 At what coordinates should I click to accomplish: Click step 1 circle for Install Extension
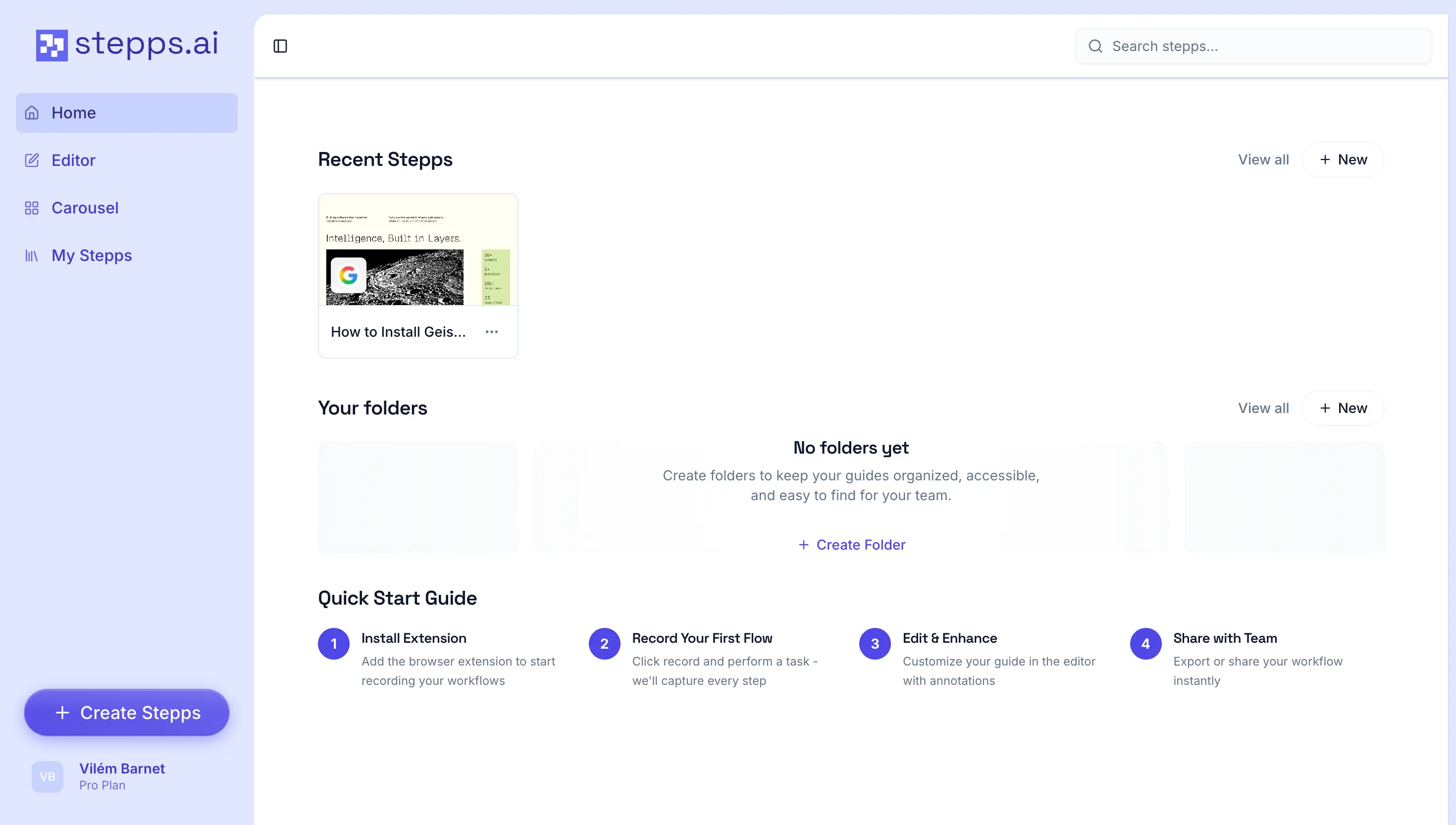[x=334, y=643]
